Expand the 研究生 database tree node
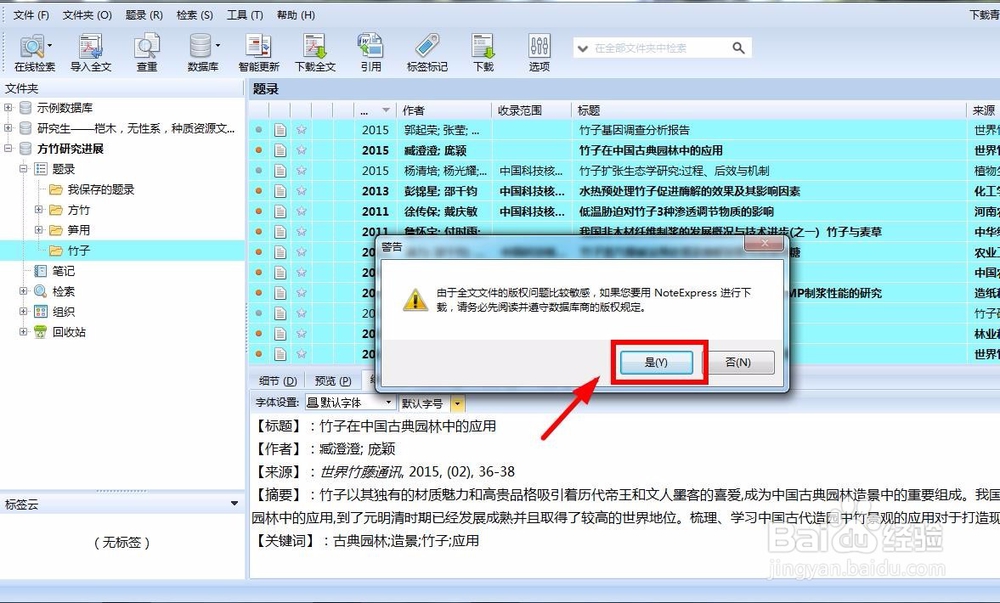Screen dimensions: 1000x603 (x=8, y=128)
